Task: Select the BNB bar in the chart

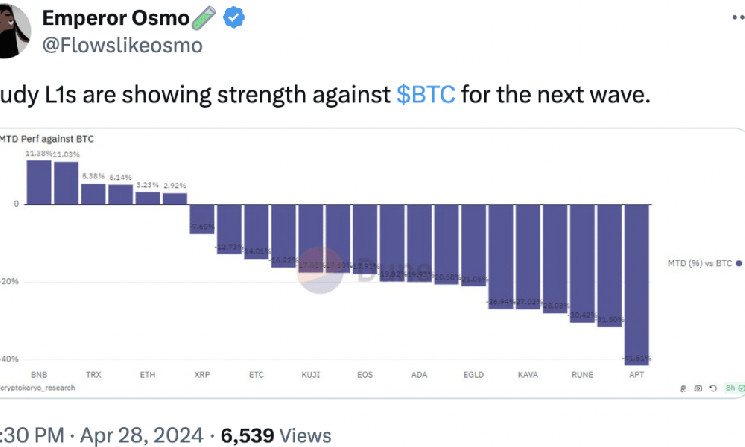Action: [39, 182]
